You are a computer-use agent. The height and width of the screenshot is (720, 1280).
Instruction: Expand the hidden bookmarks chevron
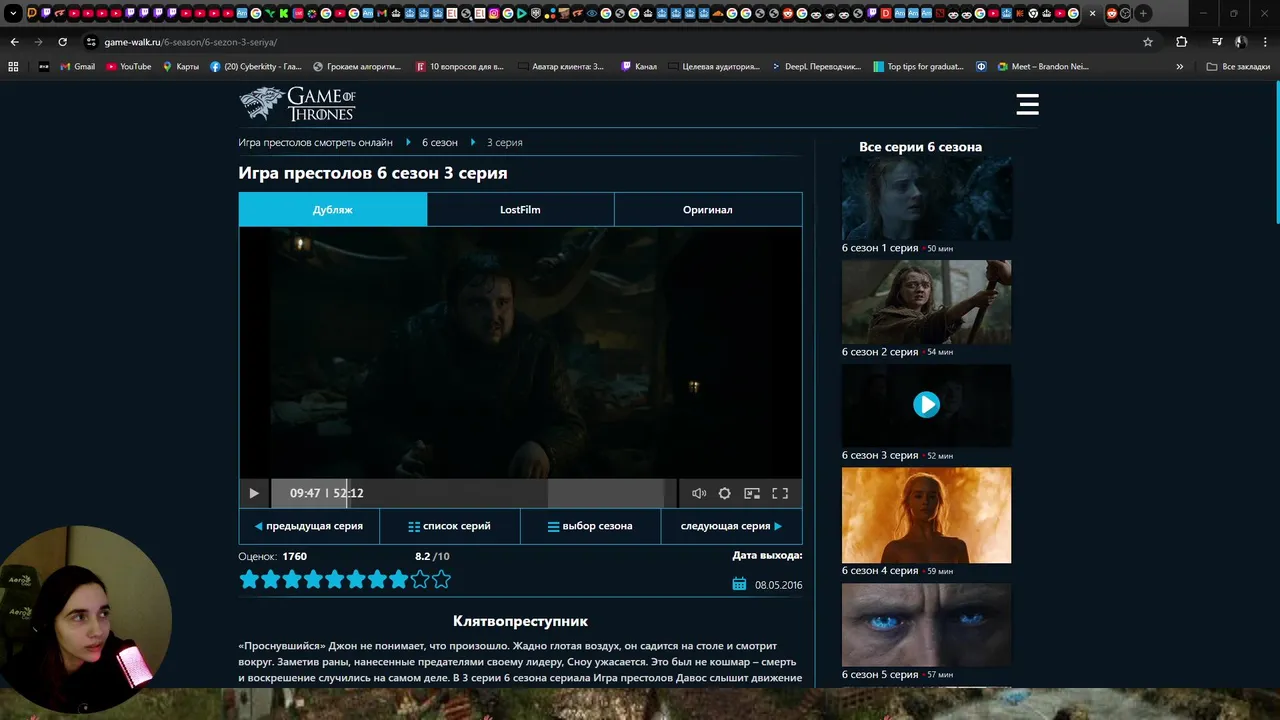coord(1180,67)
